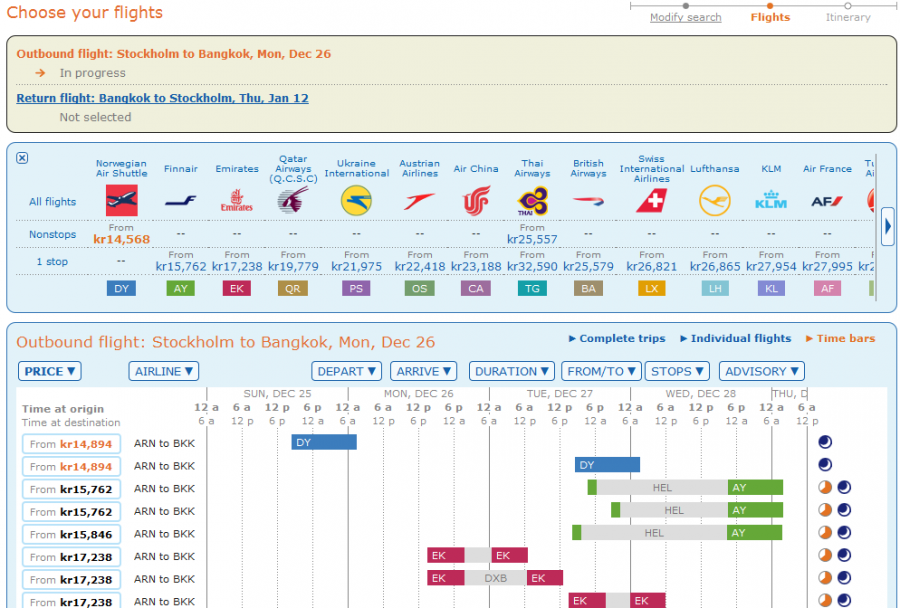Click the Modify search step link
Image resolution: width=900 pixels, height=608 pixels.
[685, 17]
